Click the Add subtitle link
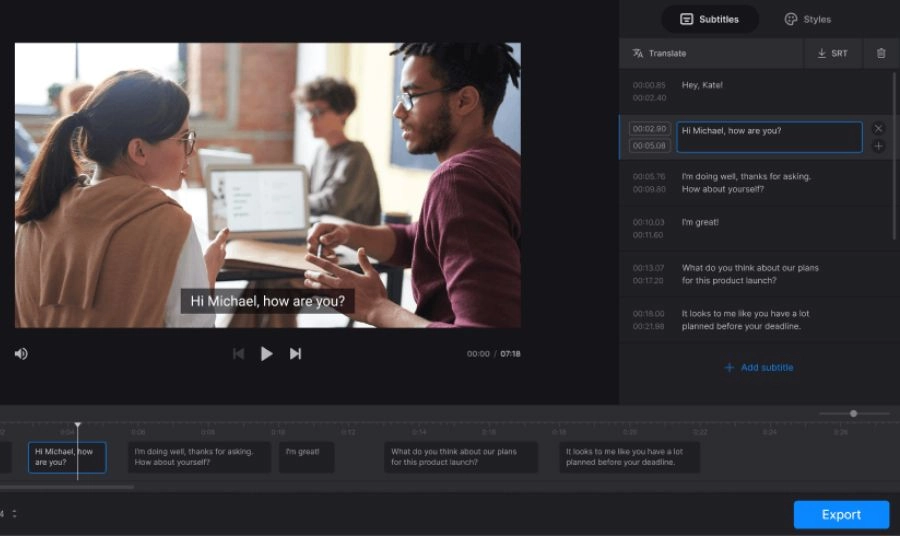900x536 pixels. [x=759, y=367]
